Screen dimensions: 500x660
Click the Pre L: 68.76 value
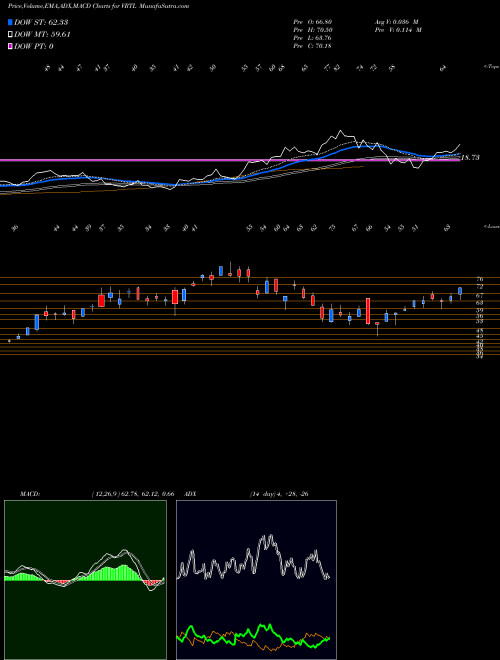[x=313, y=38]
